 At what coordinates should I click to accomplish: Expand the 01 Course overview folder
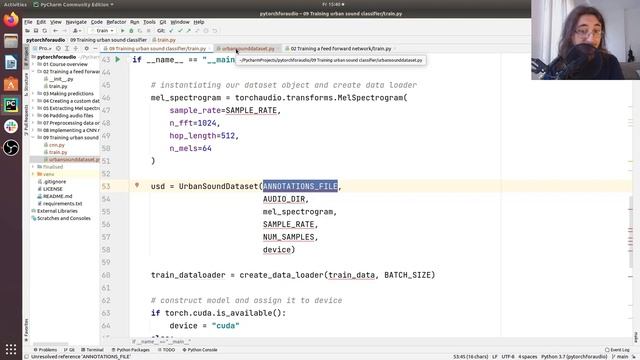tap(33, 64)
